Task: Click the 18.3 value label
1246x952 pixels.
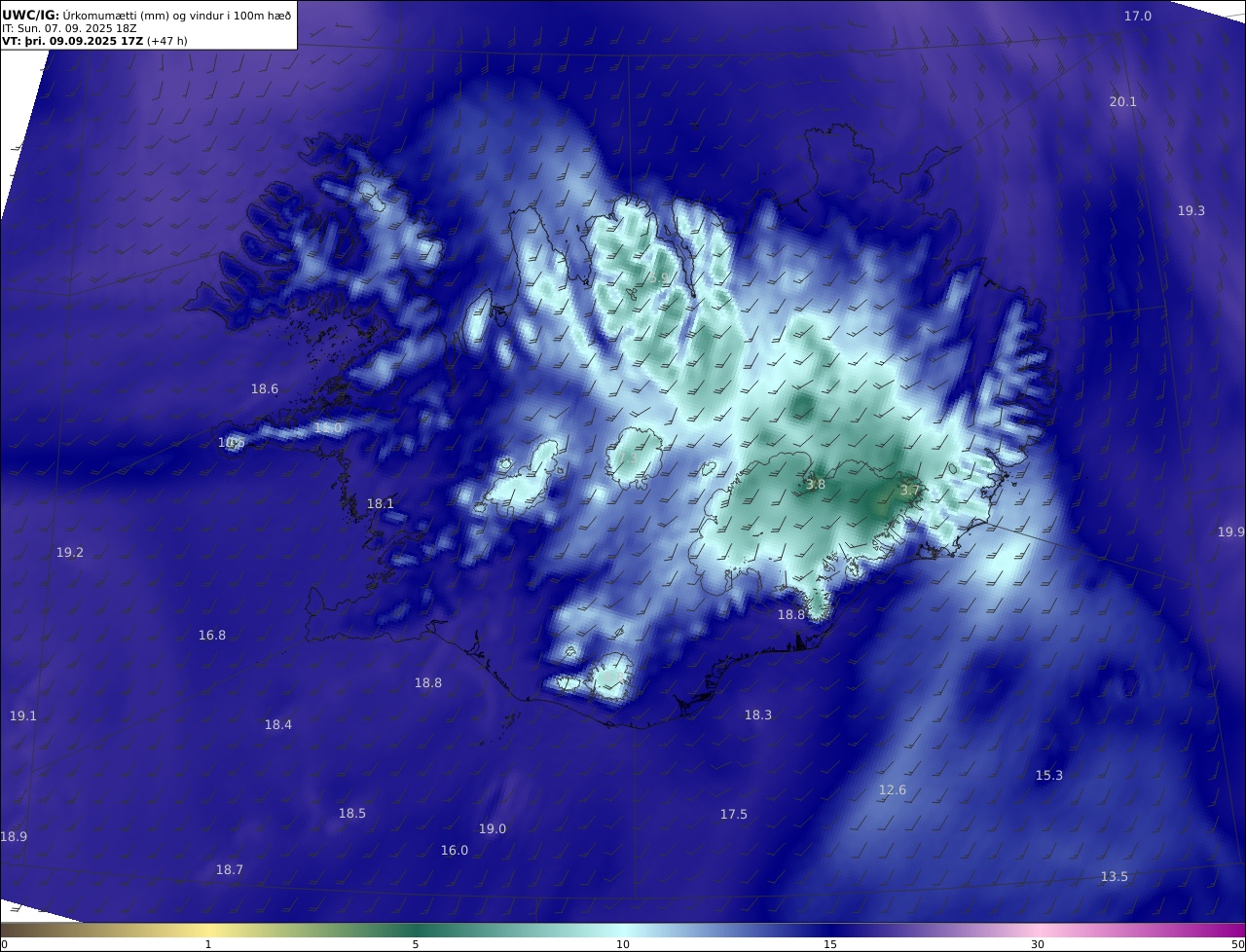Action: pyautogui.click(x=757, y=715)
